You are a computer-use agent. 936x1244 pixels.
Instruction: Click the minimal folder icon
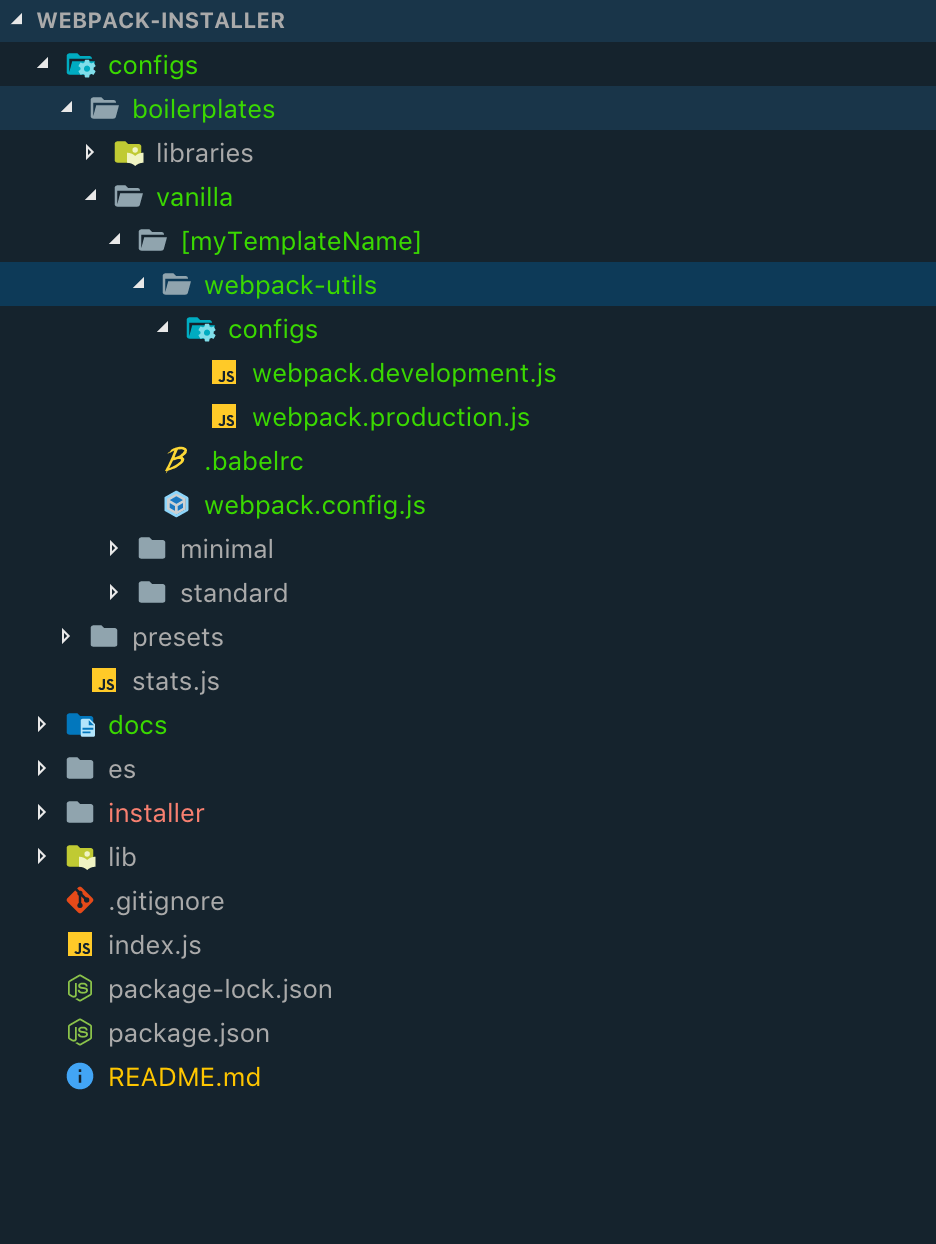click(x=152, y=548)
